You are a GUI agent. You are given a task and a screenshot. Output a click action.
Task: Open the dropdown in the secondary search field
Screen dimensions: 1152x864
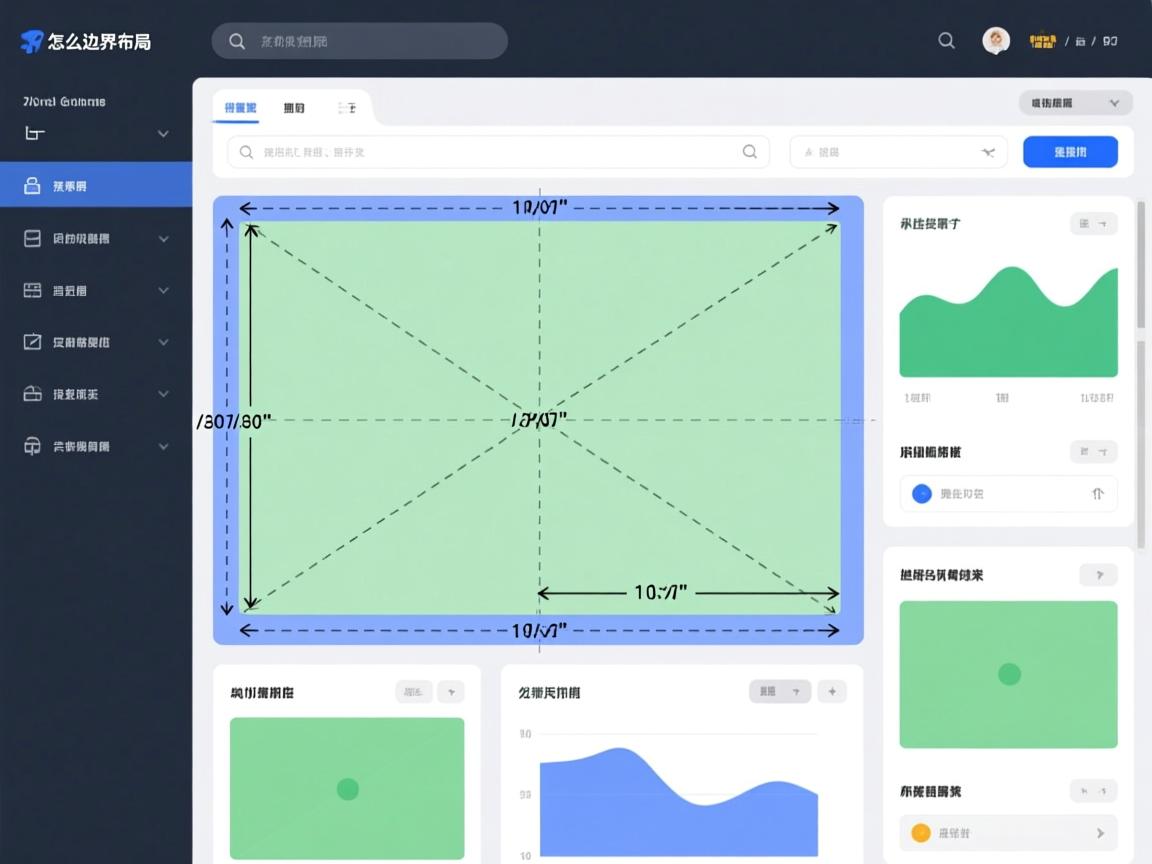point(987,152)
